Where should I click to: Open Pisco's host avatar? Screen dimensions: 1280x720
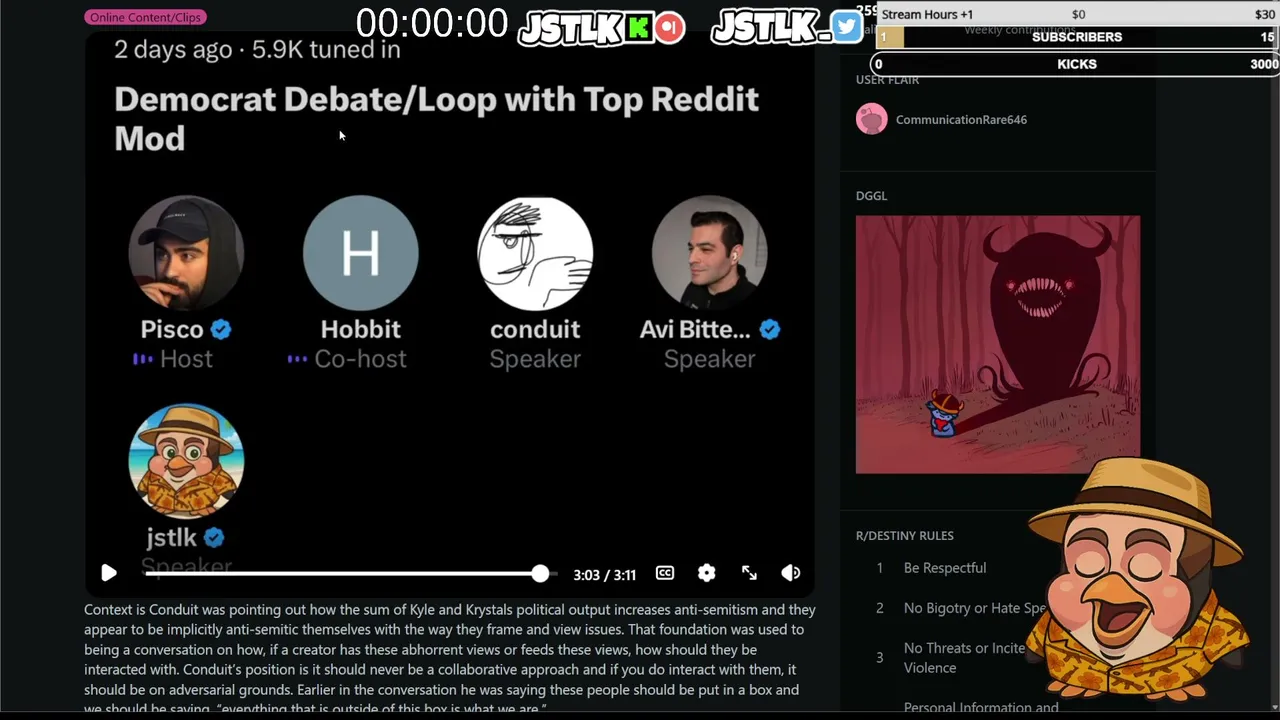point(186,253)
